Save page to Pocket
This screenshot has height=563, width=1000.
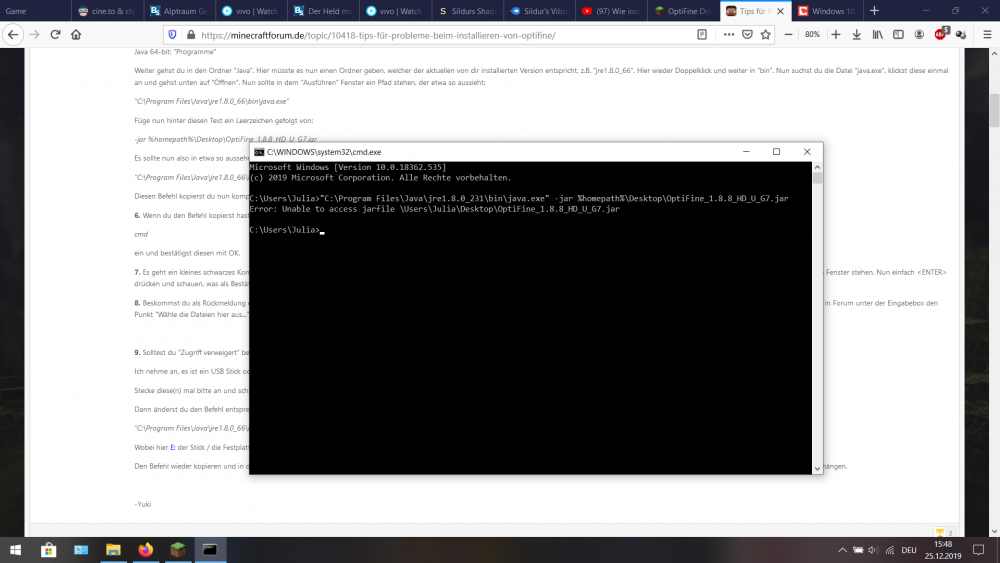coord(747,35)
